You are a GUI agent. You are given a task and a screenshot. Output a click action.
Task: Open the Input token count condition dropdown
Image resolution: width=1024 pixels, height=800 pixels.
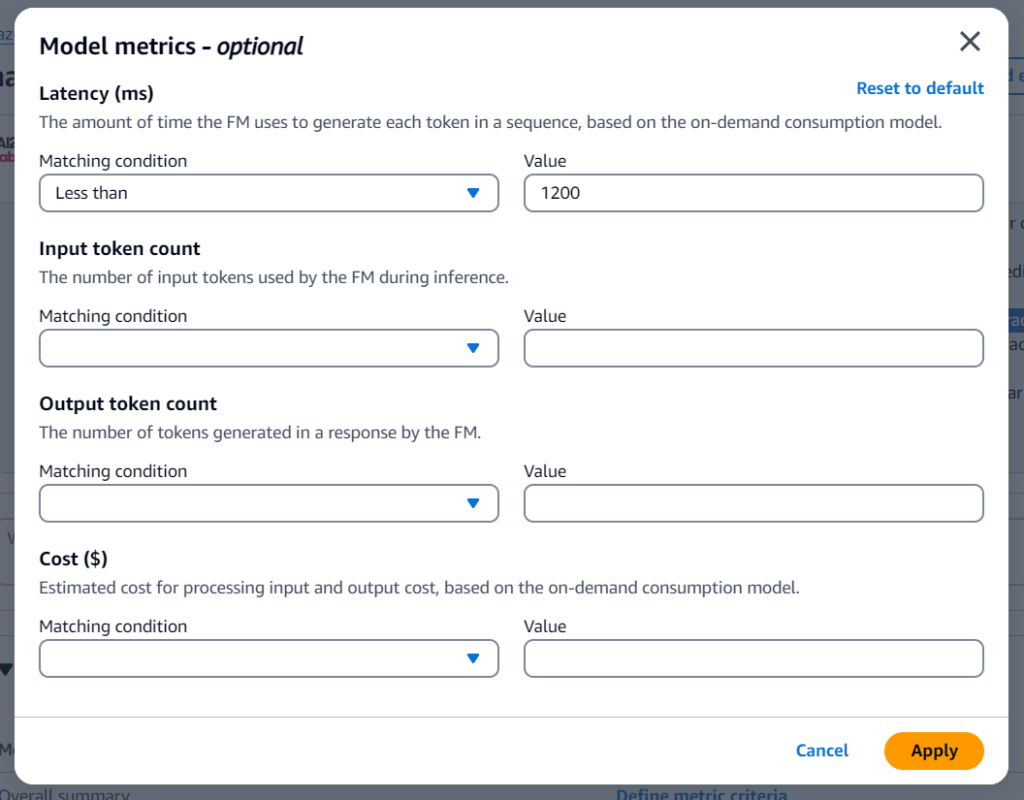pyautogui.click(x=268, y=348)
